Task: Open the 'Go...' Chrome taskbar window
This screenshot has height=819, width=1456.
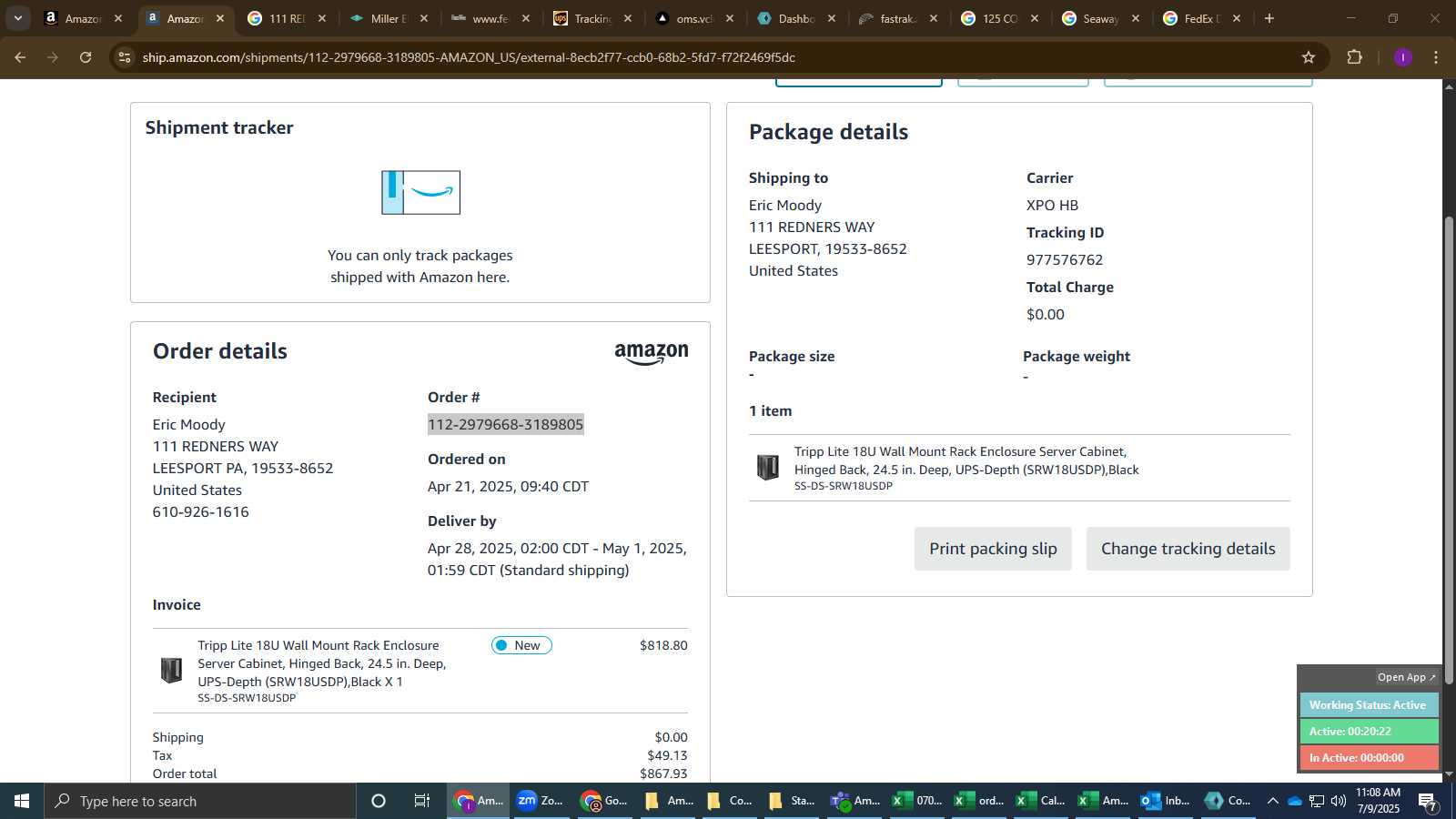Action: 604,801
